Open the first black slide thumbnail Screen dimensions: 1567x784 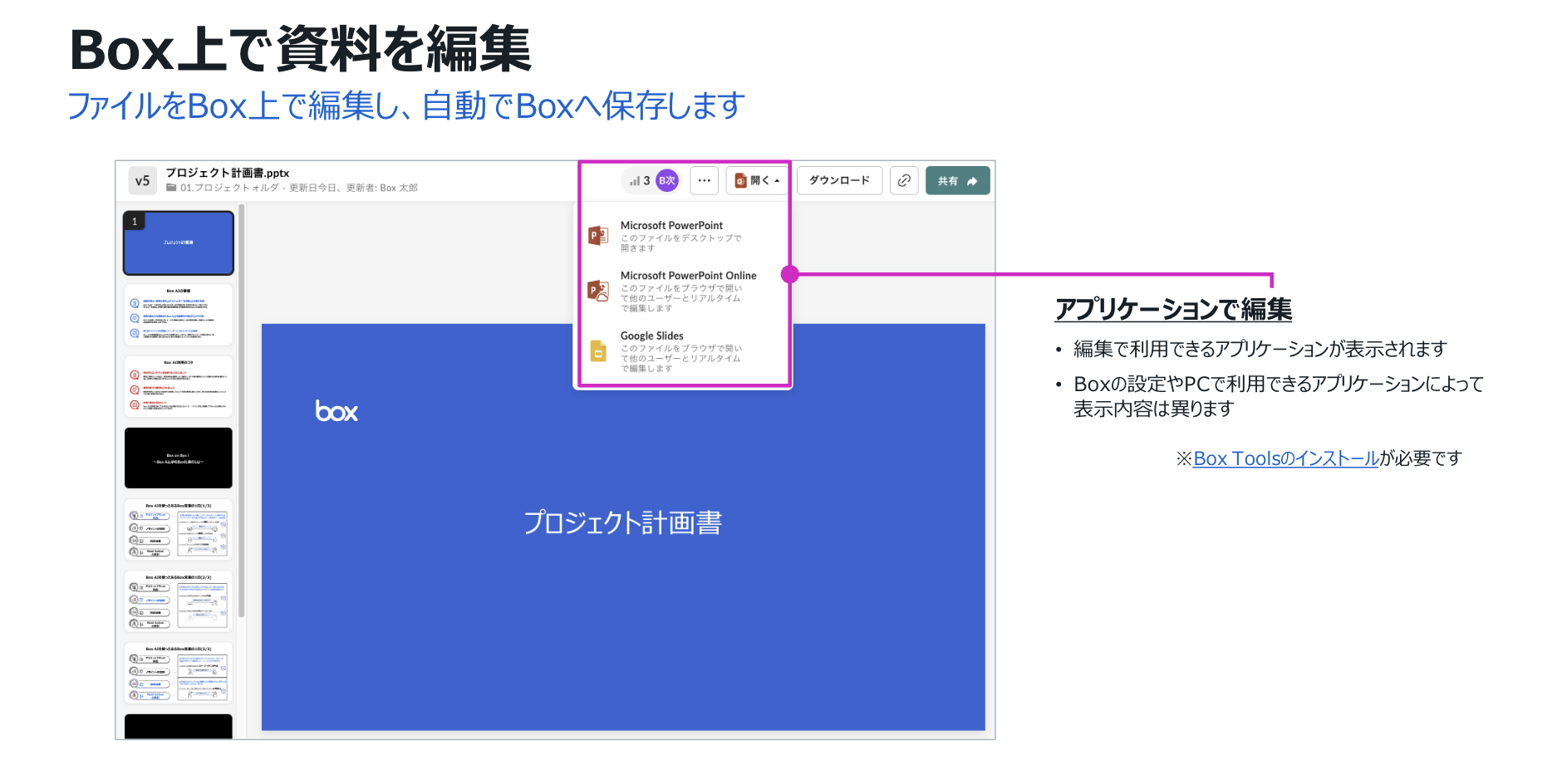(x=179, y=458)
